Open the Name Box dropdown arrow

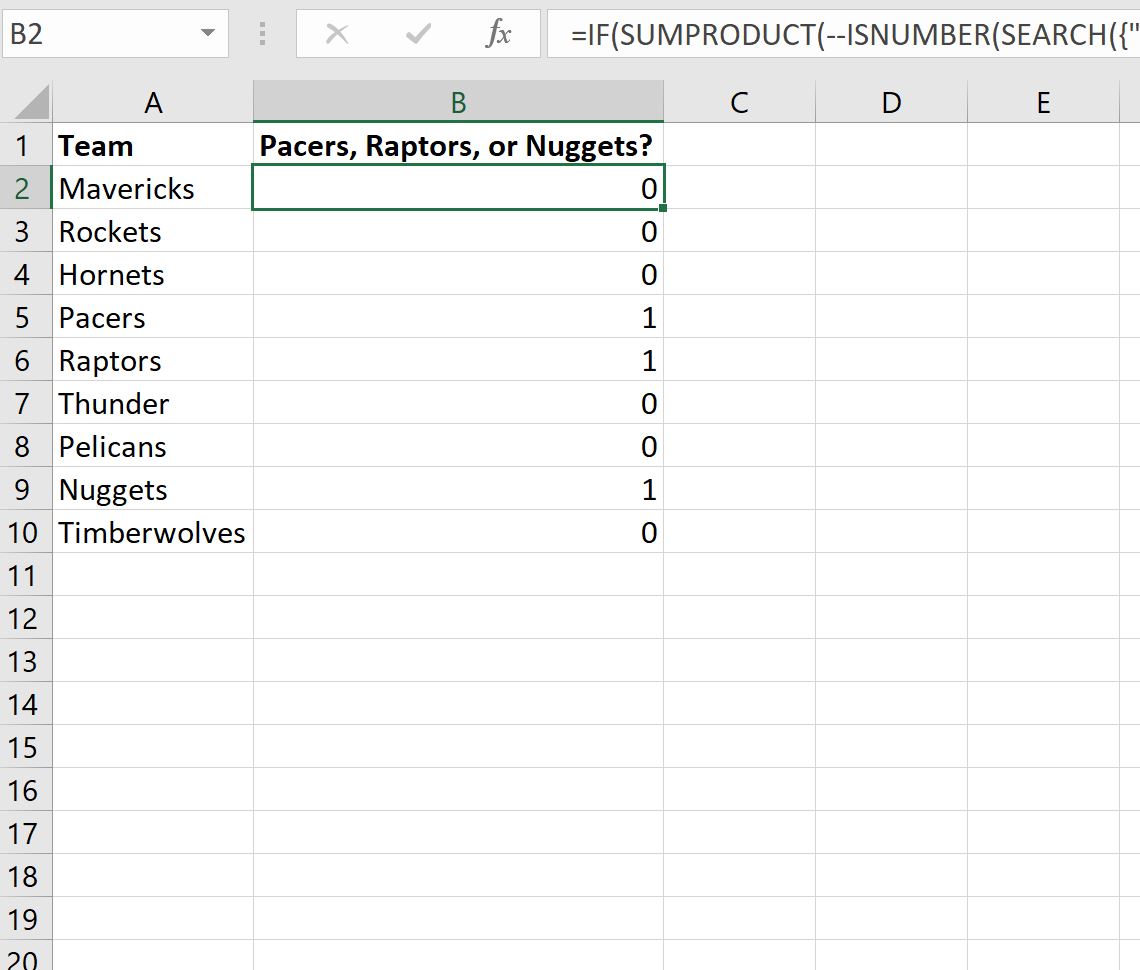click(x=207, y=33)
